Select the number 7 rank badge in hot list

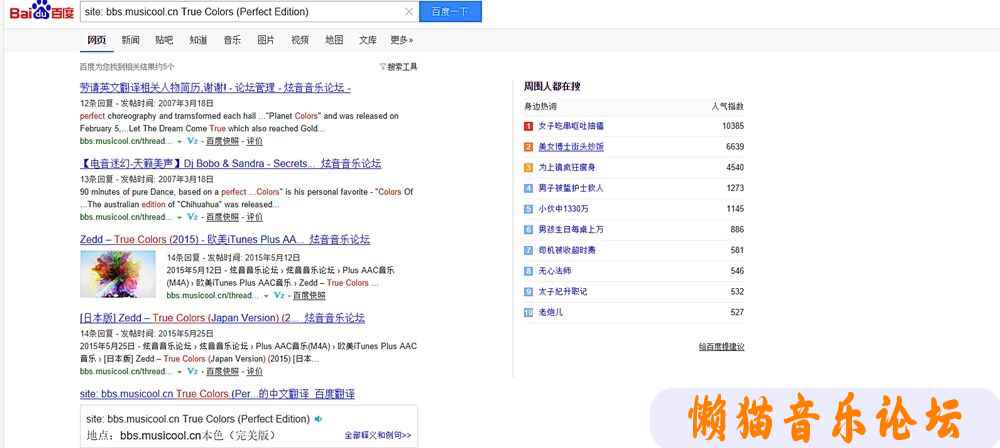click(x=528, y=250)
